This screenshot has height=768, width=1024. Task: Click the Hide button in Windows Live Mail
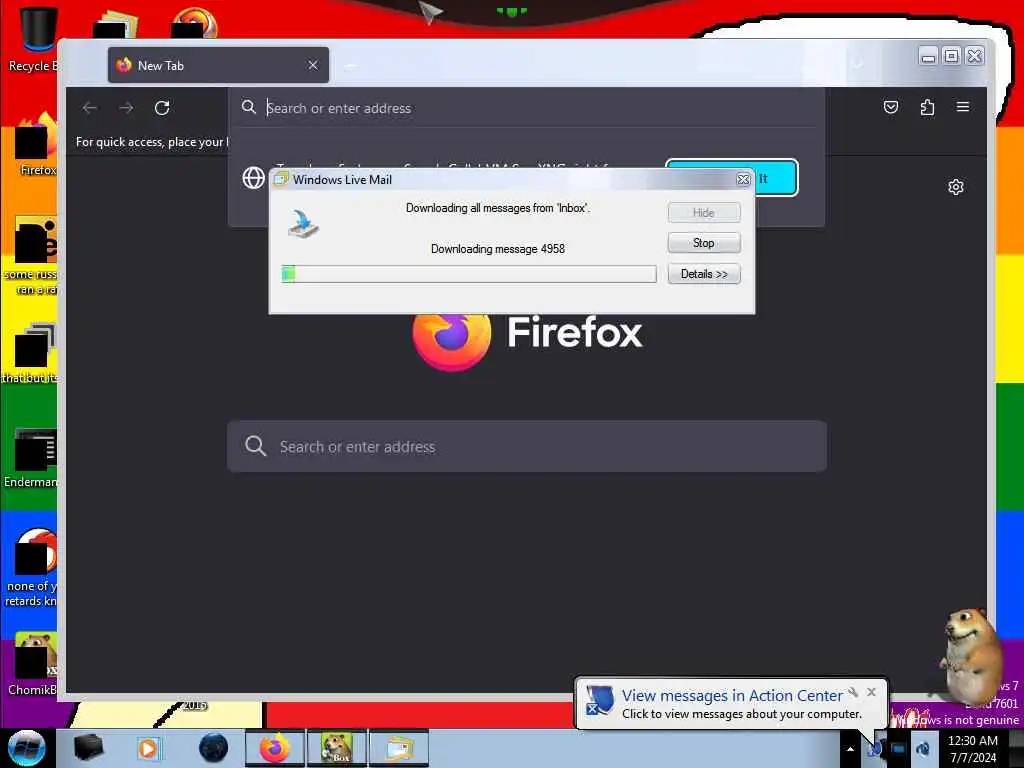coord(703,213)
